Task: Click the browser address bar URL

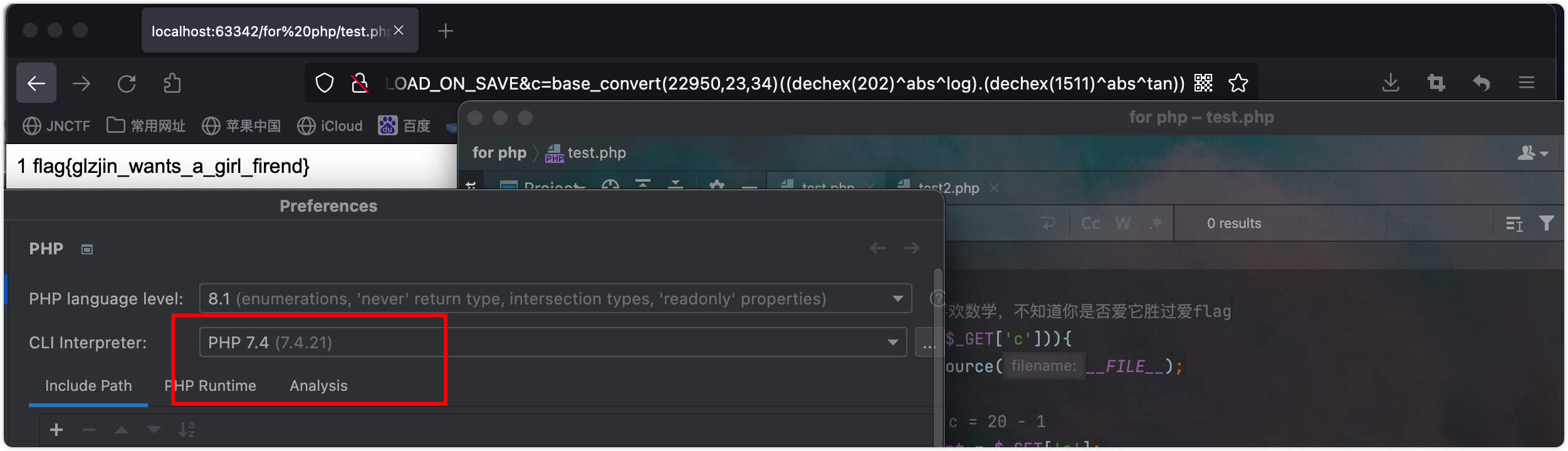Action: (x=783, y=83)
